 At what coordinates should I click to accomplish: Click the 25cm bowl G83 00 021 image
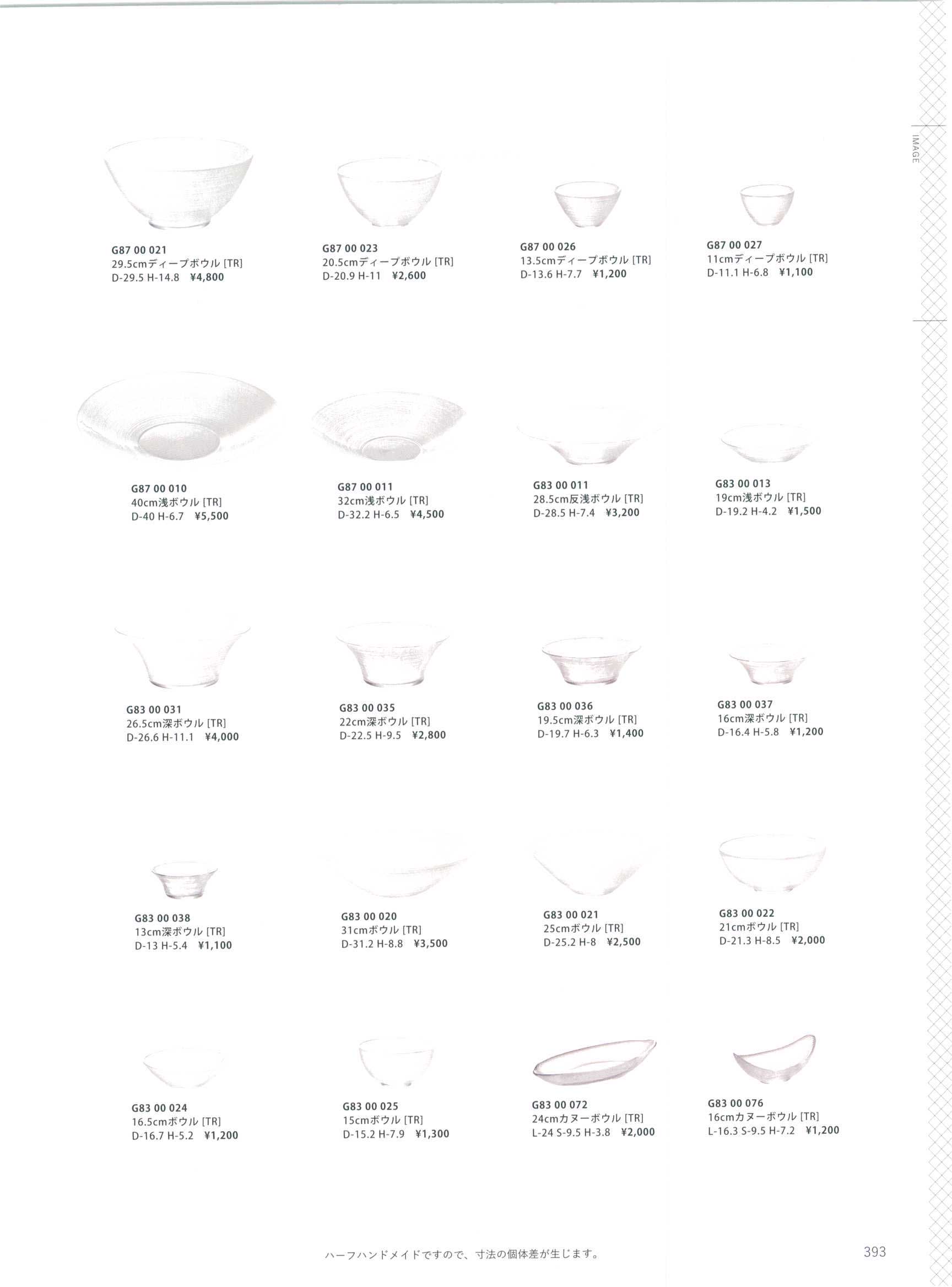(x=588, y=866)
